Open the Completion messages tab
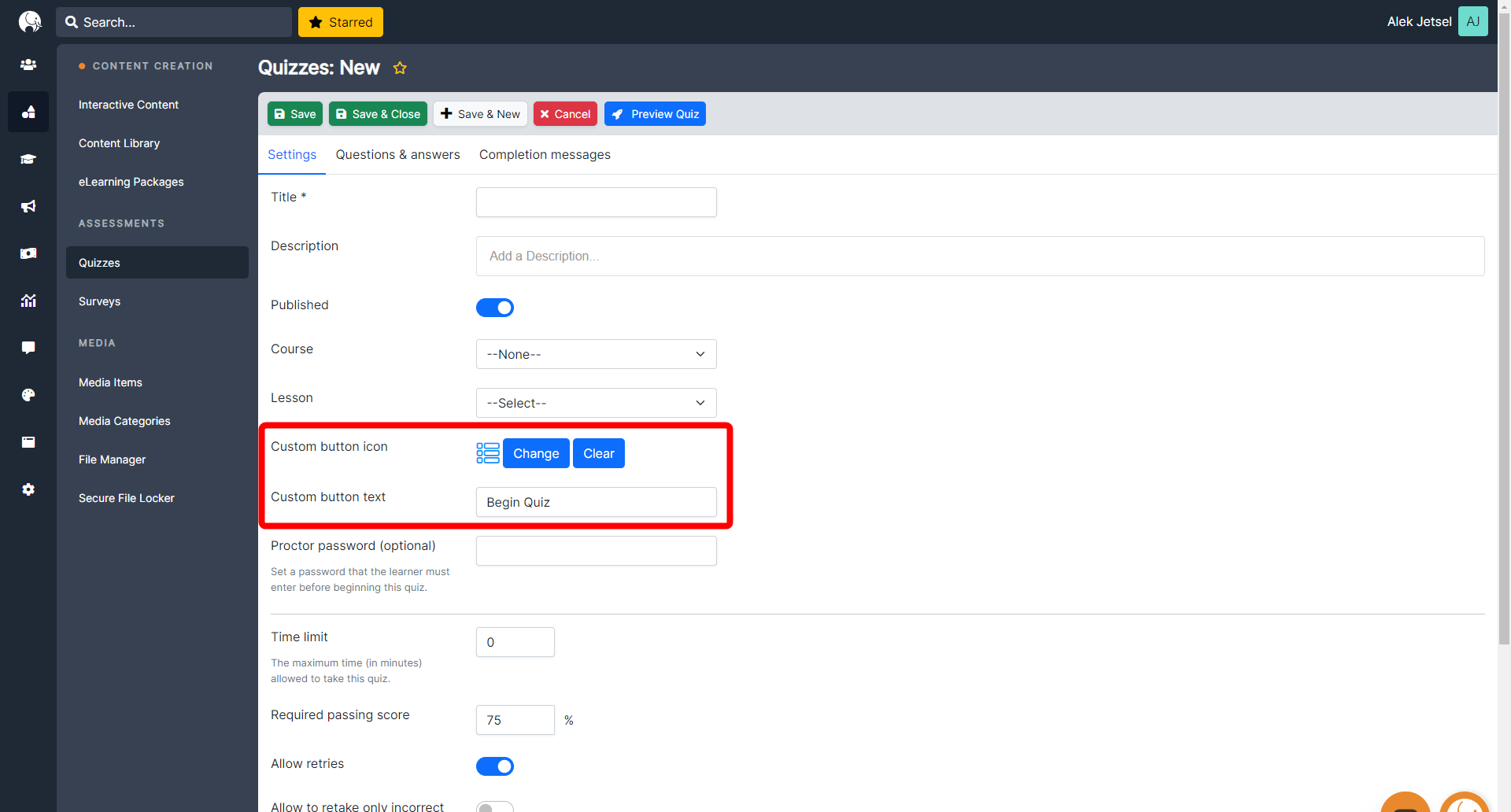 click(x=545, y=154)
